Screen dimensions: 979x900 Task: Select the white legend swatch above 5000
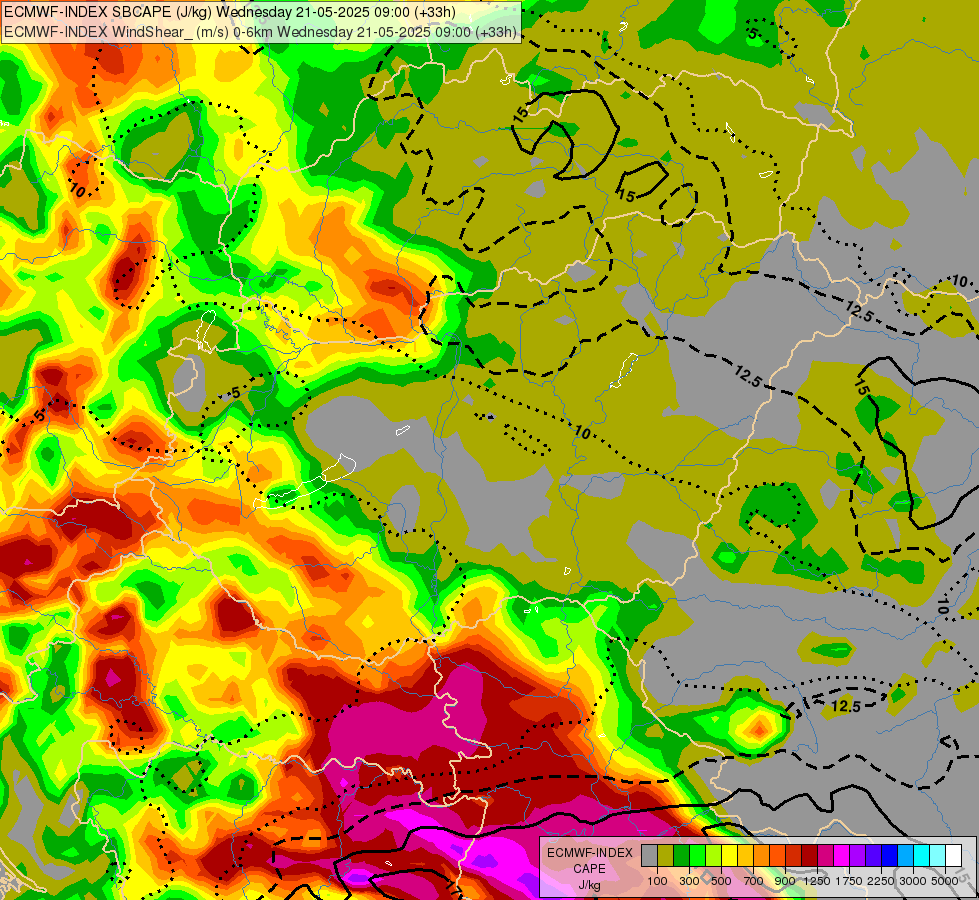click(953, 856)
